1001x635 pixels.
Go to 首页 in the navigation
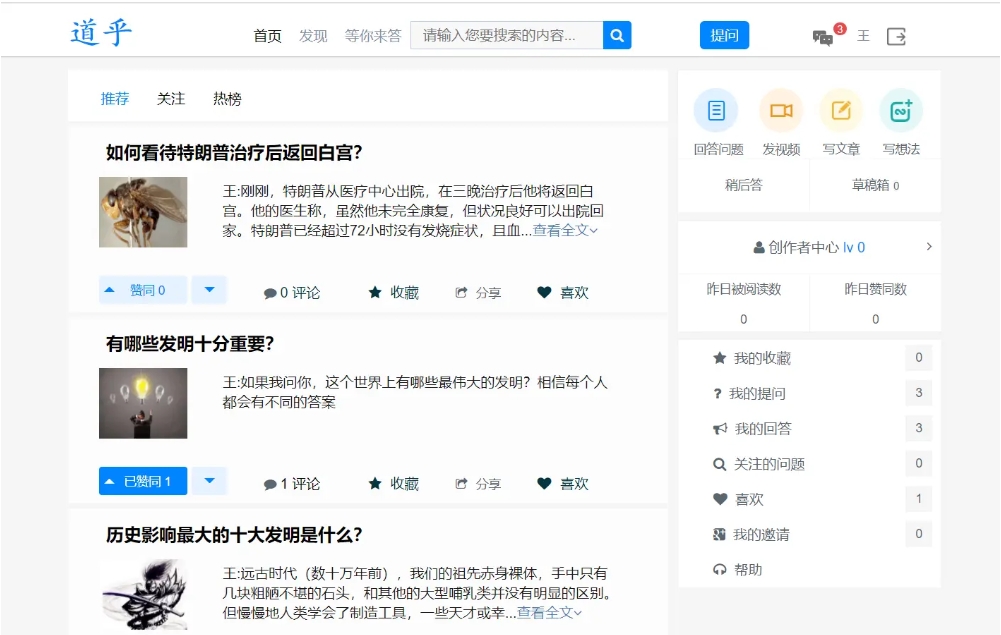click(x=267, y=36)
